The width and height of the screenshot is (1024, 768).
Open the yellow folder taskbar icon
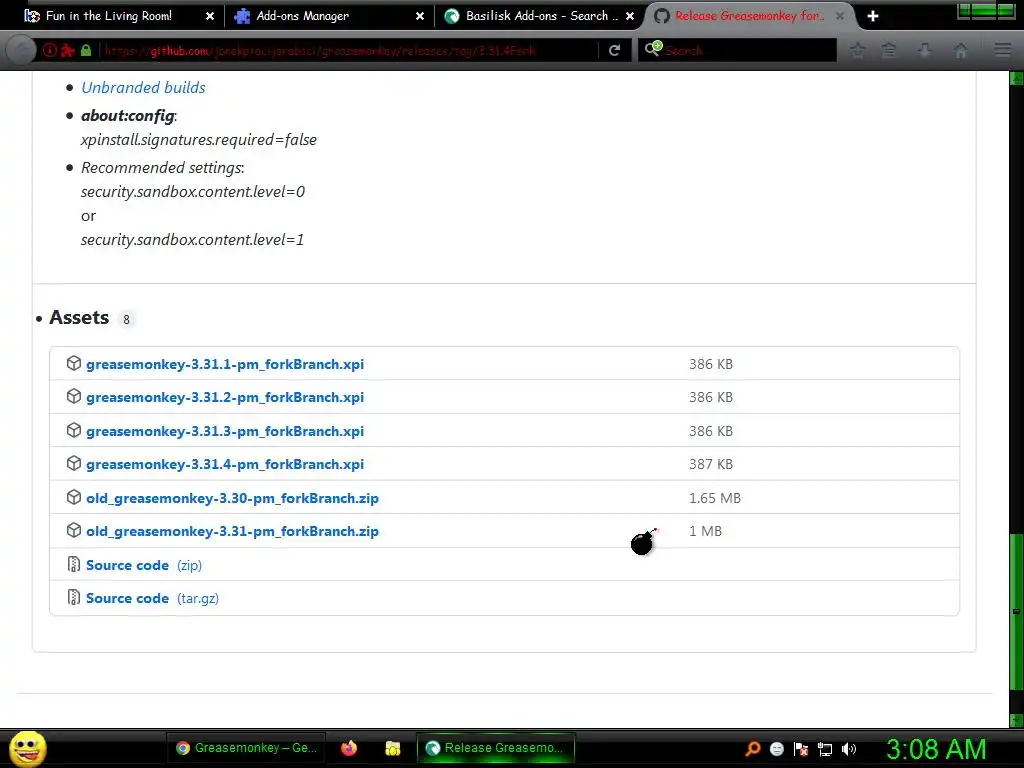tap(392, 748)
